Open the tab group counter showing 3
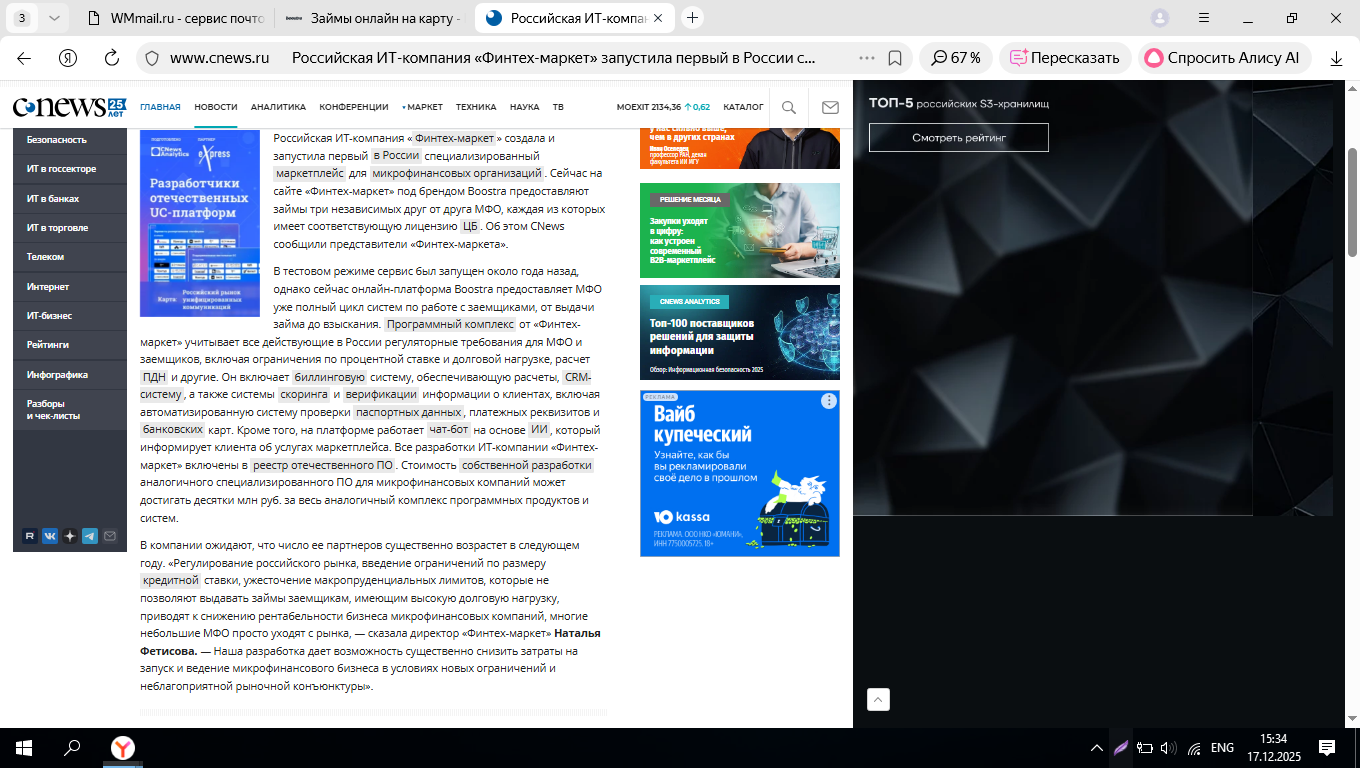This screenshot has height=768, width=1360. pyautogui.click(x=23, y=18)
